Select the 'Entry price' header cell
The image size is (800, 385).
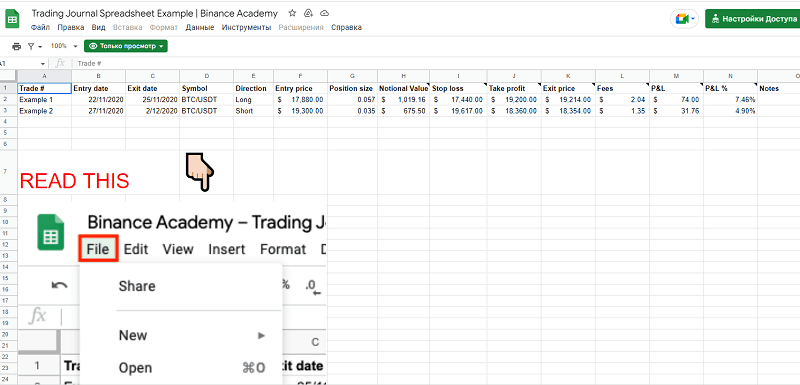point(301,88)
